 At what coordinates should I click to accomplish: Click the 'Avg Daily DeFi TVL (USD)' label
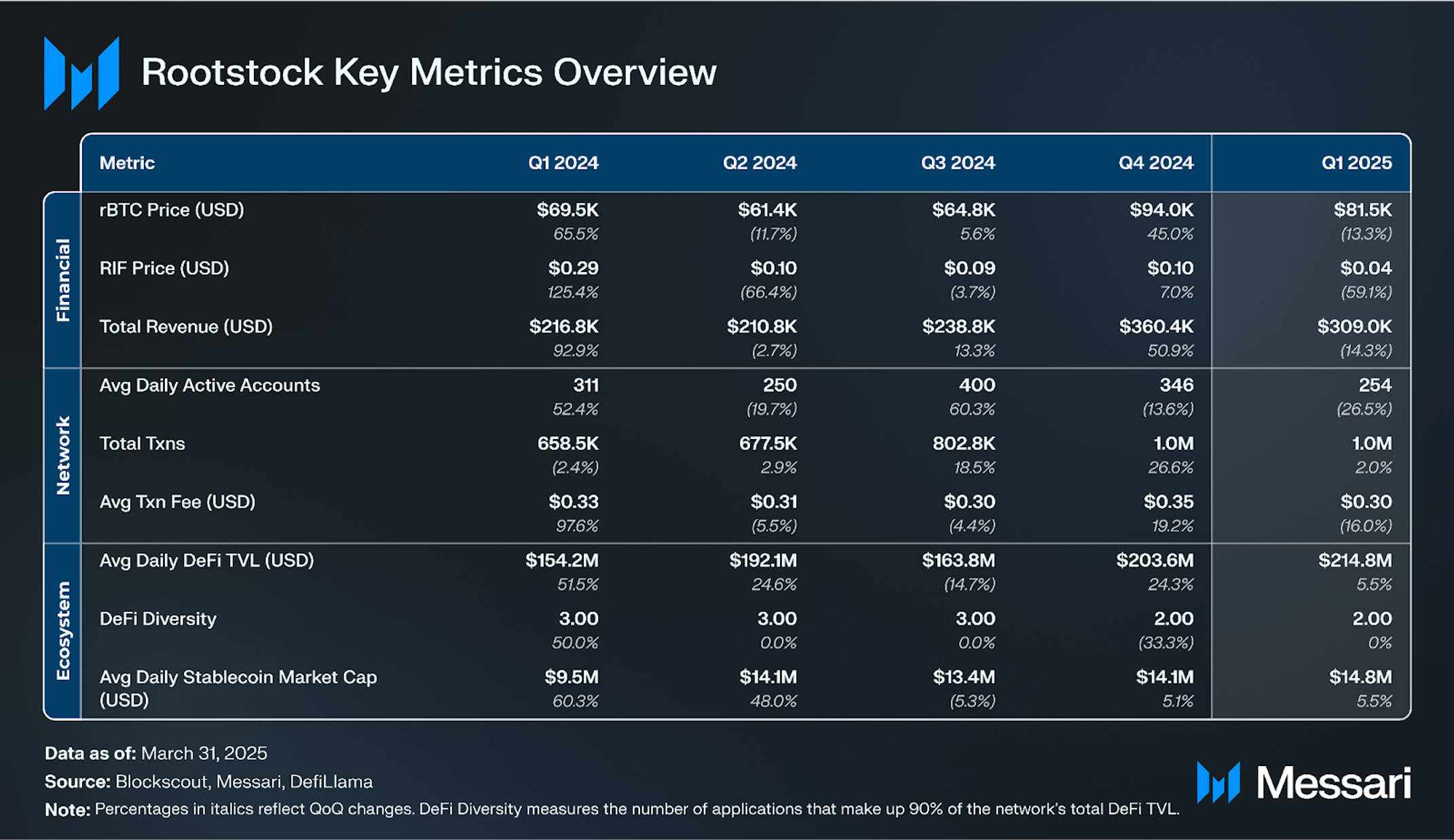(206, 560)
